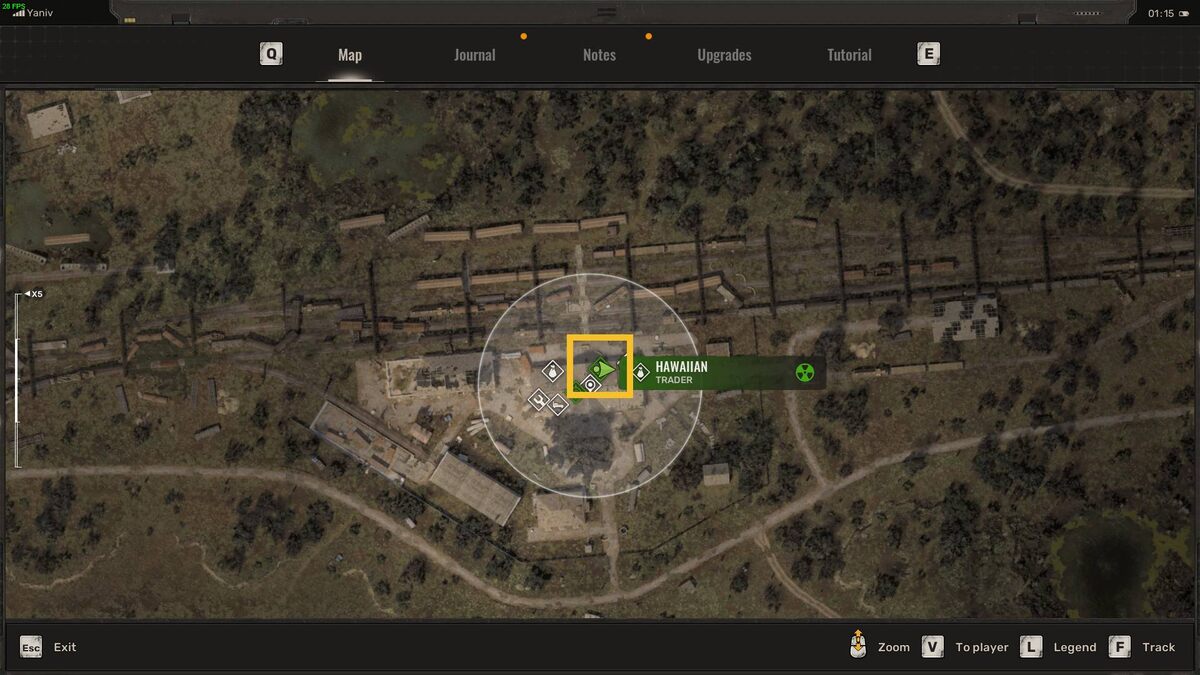Select the target circle marker on map
The image size is (1200, 675).
tap(590, 384)
